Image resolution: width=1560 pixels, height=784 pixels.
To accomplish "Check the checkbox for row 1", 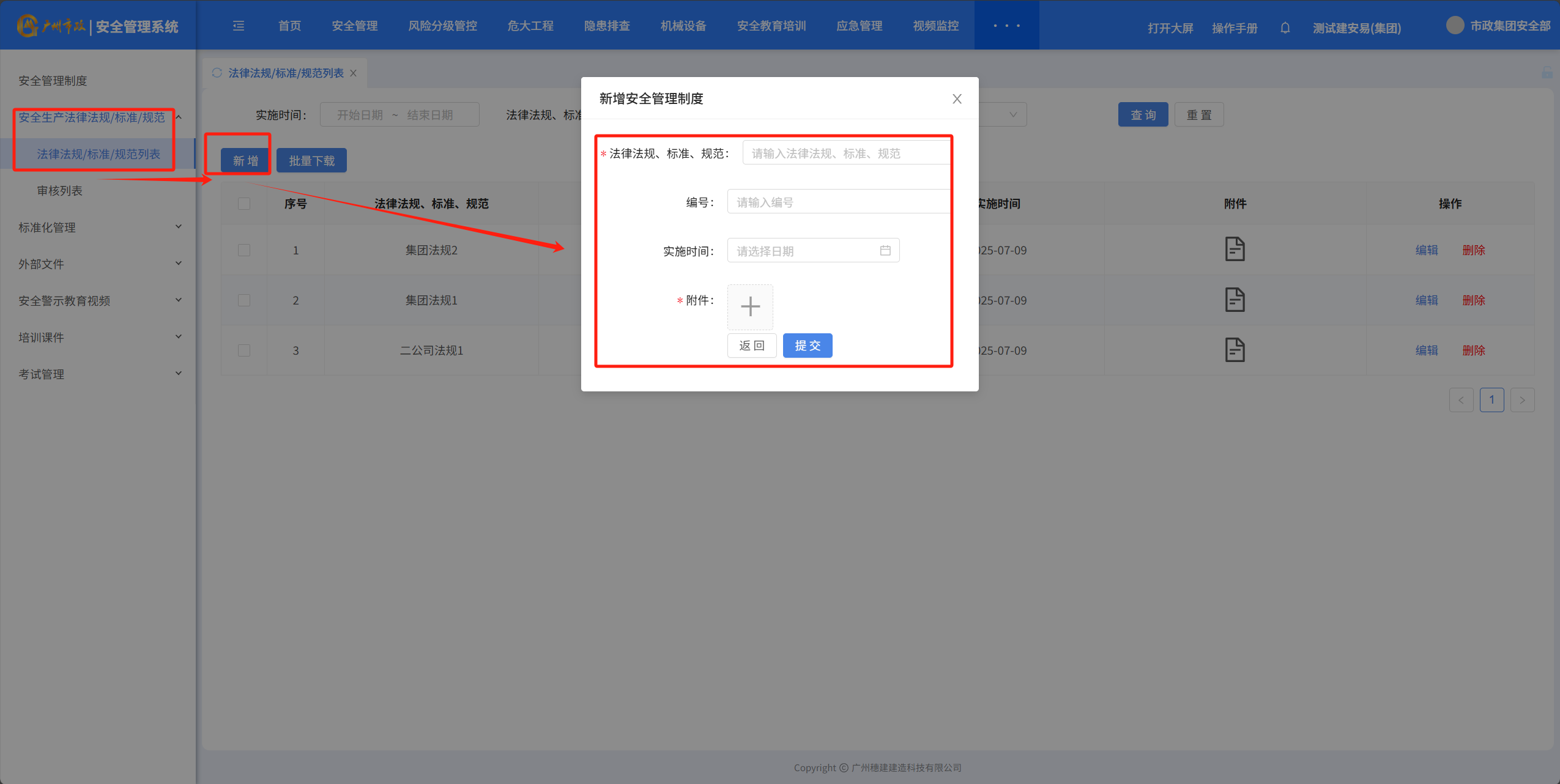I will (x=244, y=250).
